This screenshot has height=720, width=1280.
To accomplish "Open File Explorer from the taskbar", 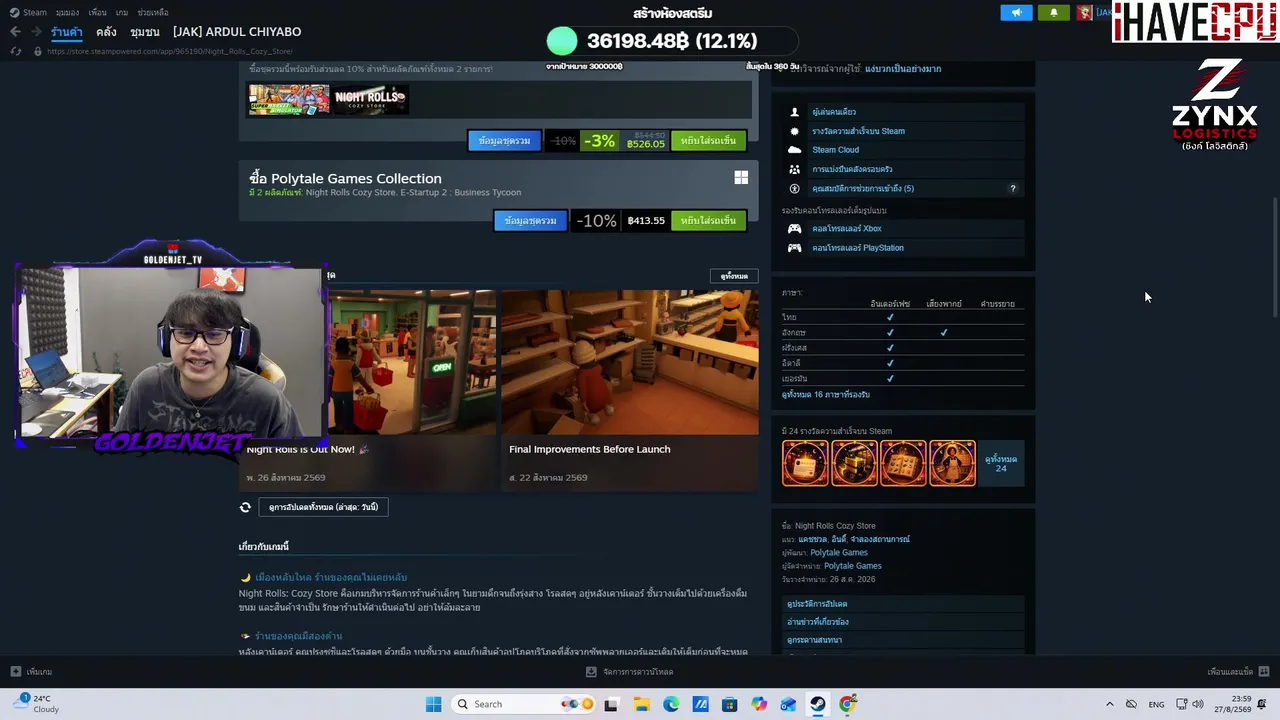I will tap(641, 704).
